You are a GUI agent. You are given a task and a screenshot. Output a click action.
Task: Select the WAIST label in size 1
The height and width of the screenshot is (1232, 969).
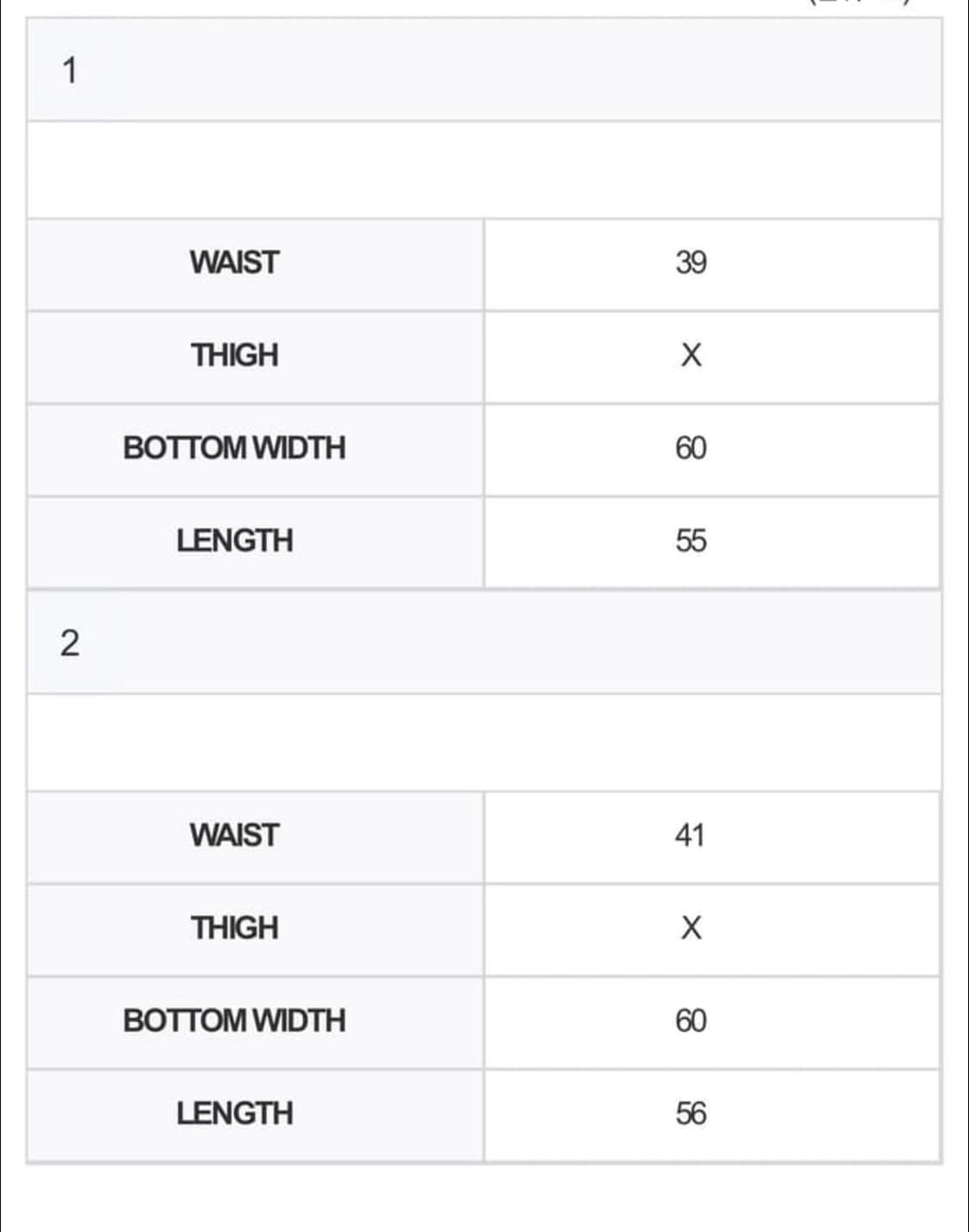234,263
